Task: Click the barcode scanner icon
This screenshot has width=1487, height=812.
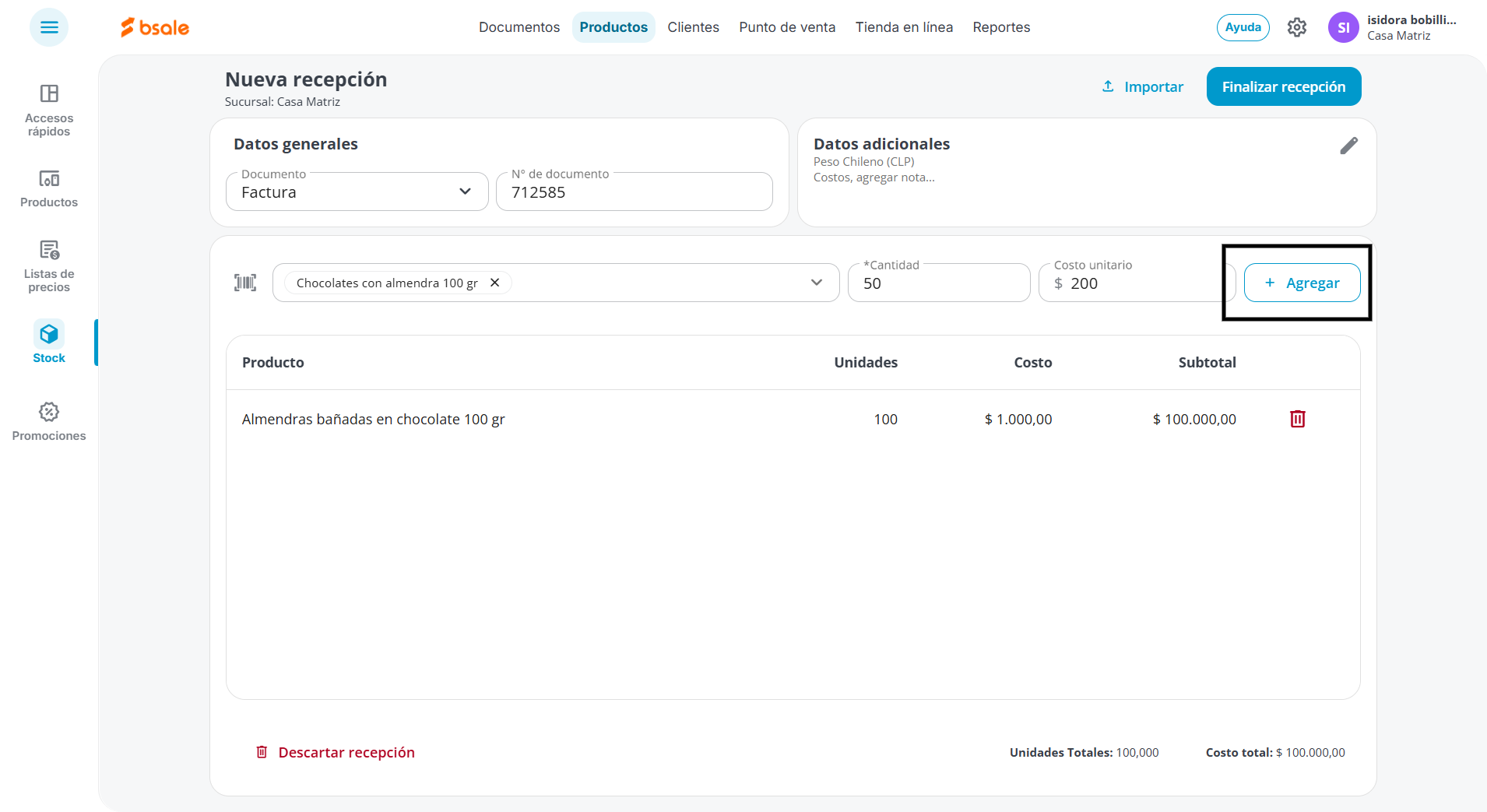Action: tap(245, 283)
